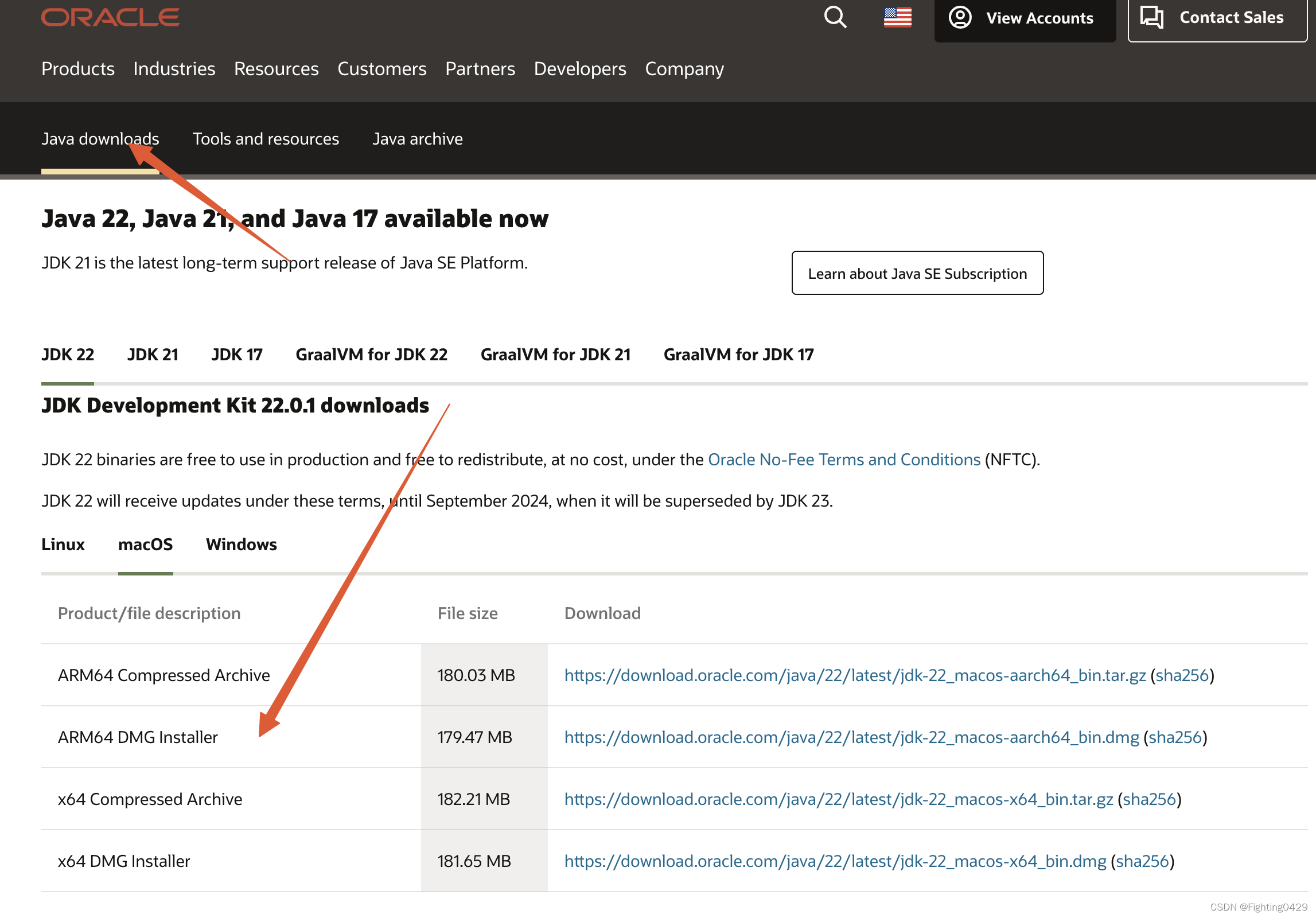Open the Company menu
The width and height of the screenshot is (1316, 918).
684,69
